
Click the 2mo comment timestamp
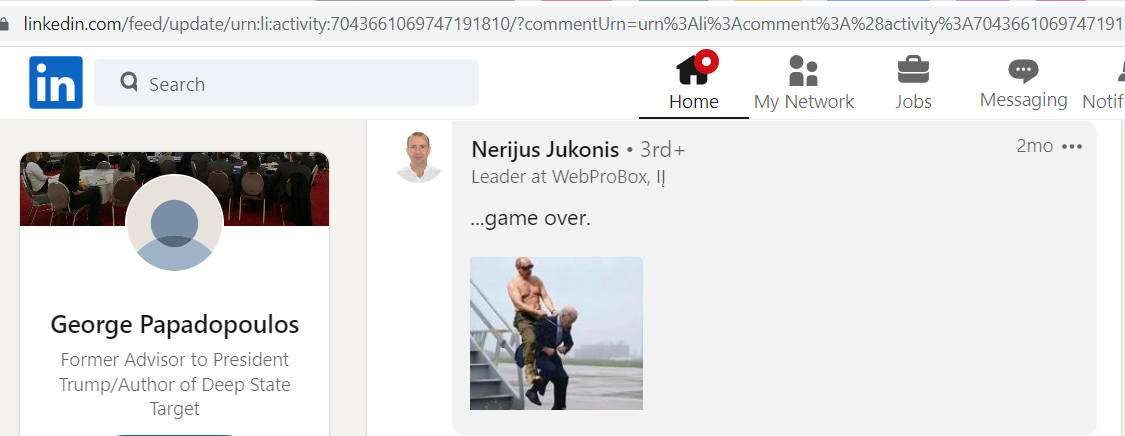pos(1035,146)
